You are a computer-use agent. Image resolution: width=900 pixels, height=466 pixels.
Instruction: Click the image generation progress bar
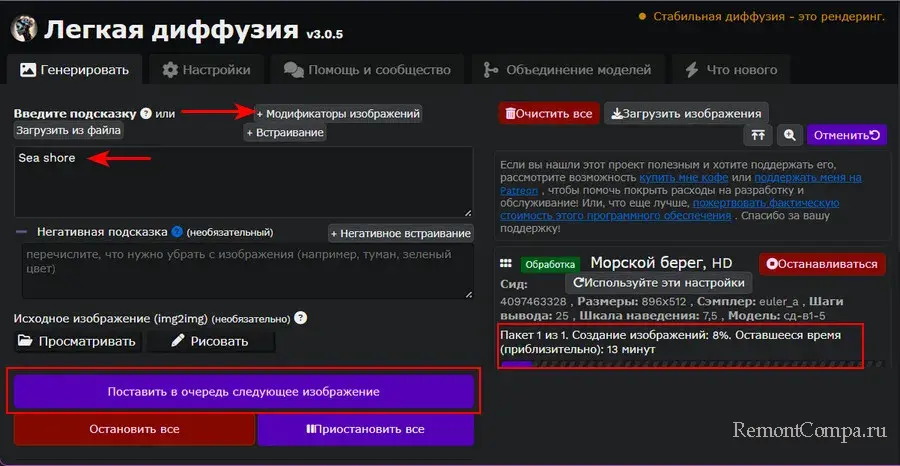(692, 365)
